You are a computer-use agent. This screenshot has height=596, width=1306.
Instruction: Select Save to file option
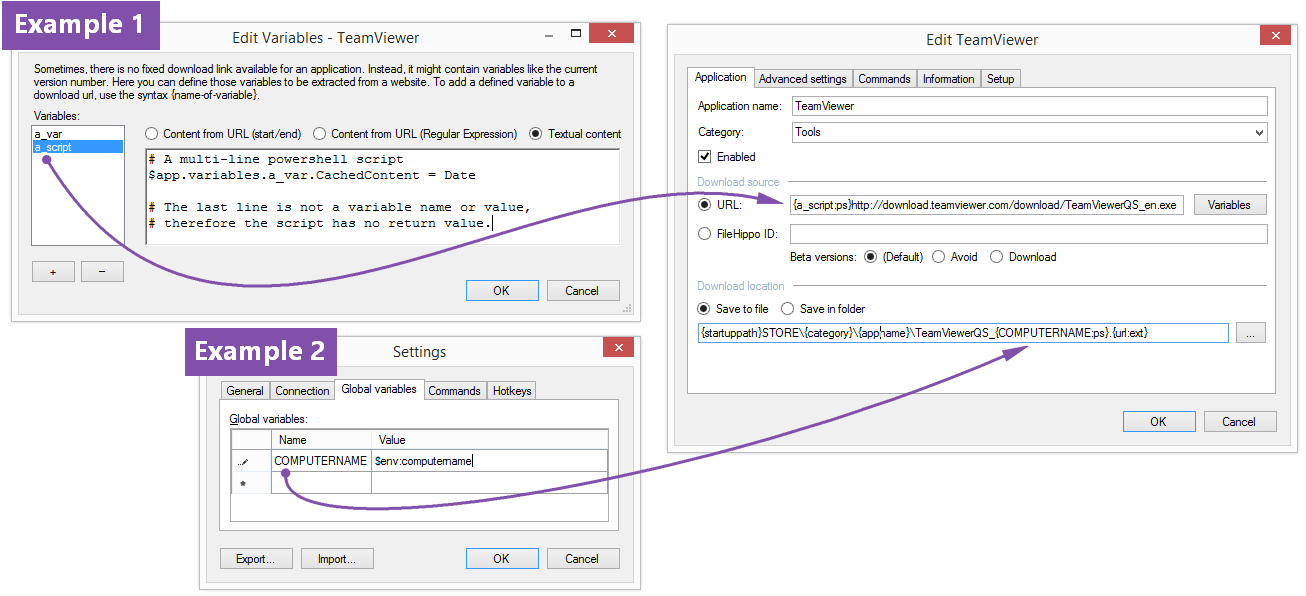(733, 309)
